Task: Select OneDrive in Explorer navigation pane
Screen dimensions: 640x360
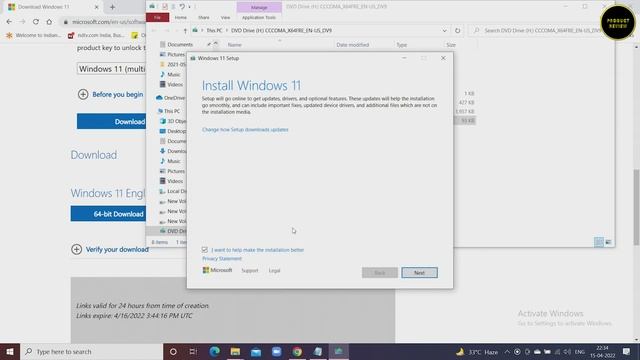Action: click(171, 98)
